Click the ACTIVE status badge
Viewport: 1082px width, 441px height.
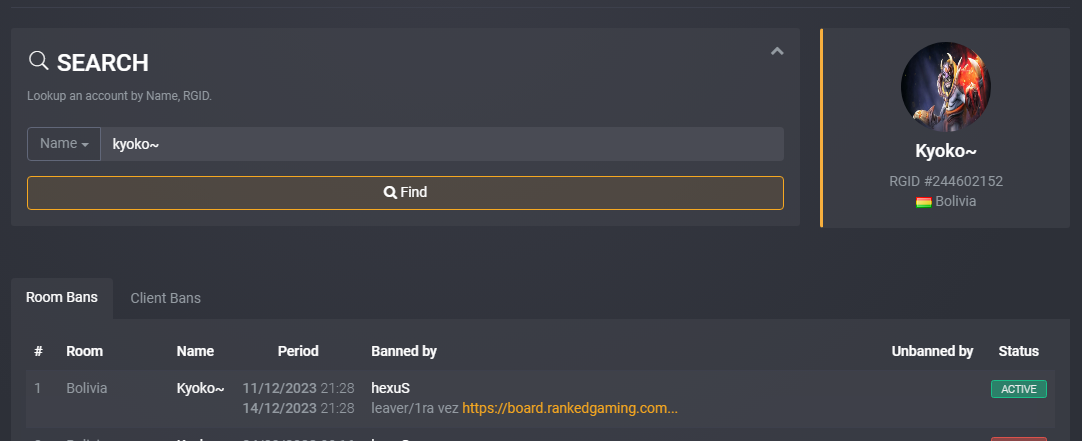pyautogui.click(x=1019, y=389)
